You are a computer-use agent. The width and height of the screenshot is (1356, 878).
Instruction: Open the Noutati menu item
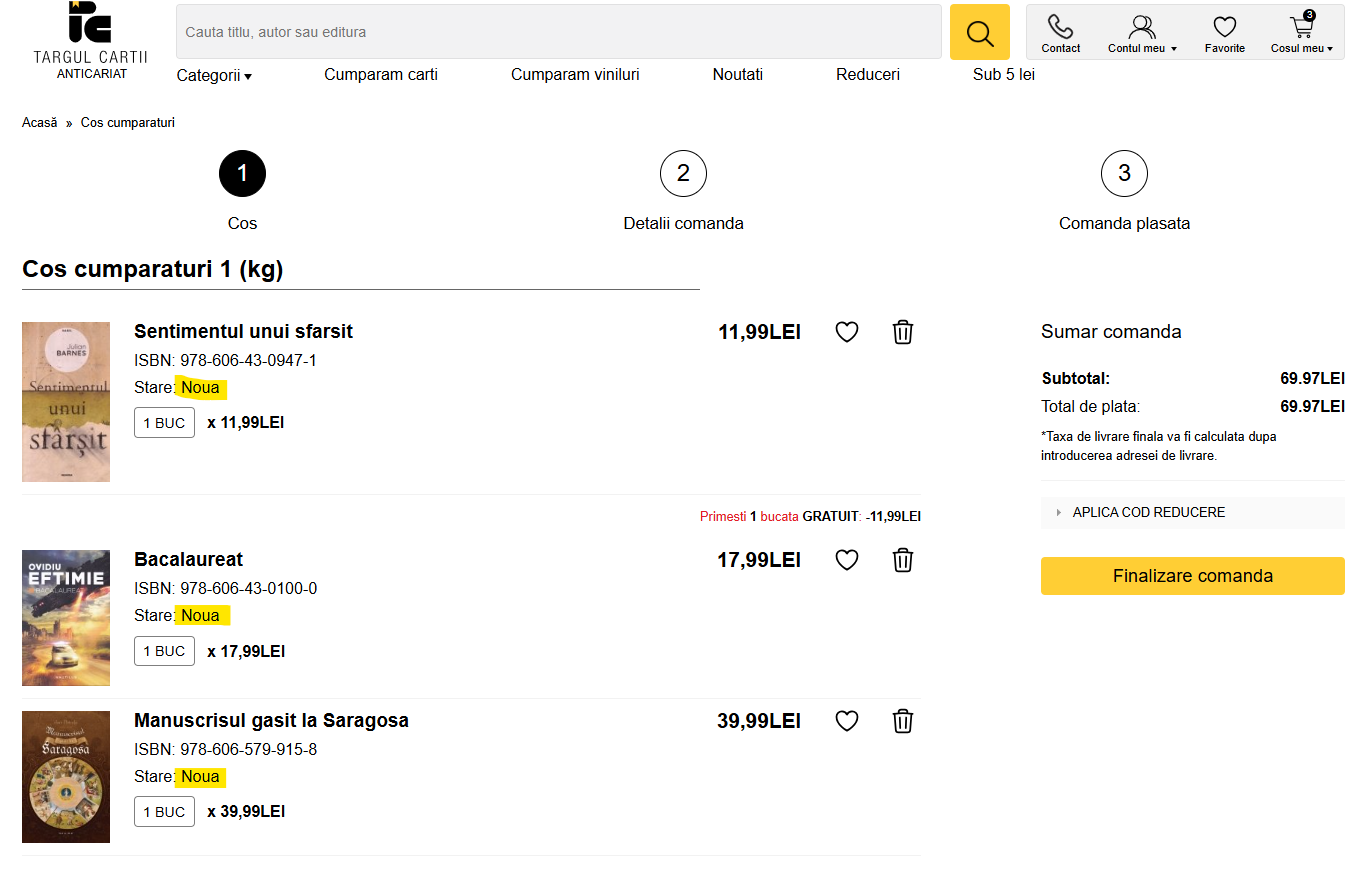[x=738, y=74]
